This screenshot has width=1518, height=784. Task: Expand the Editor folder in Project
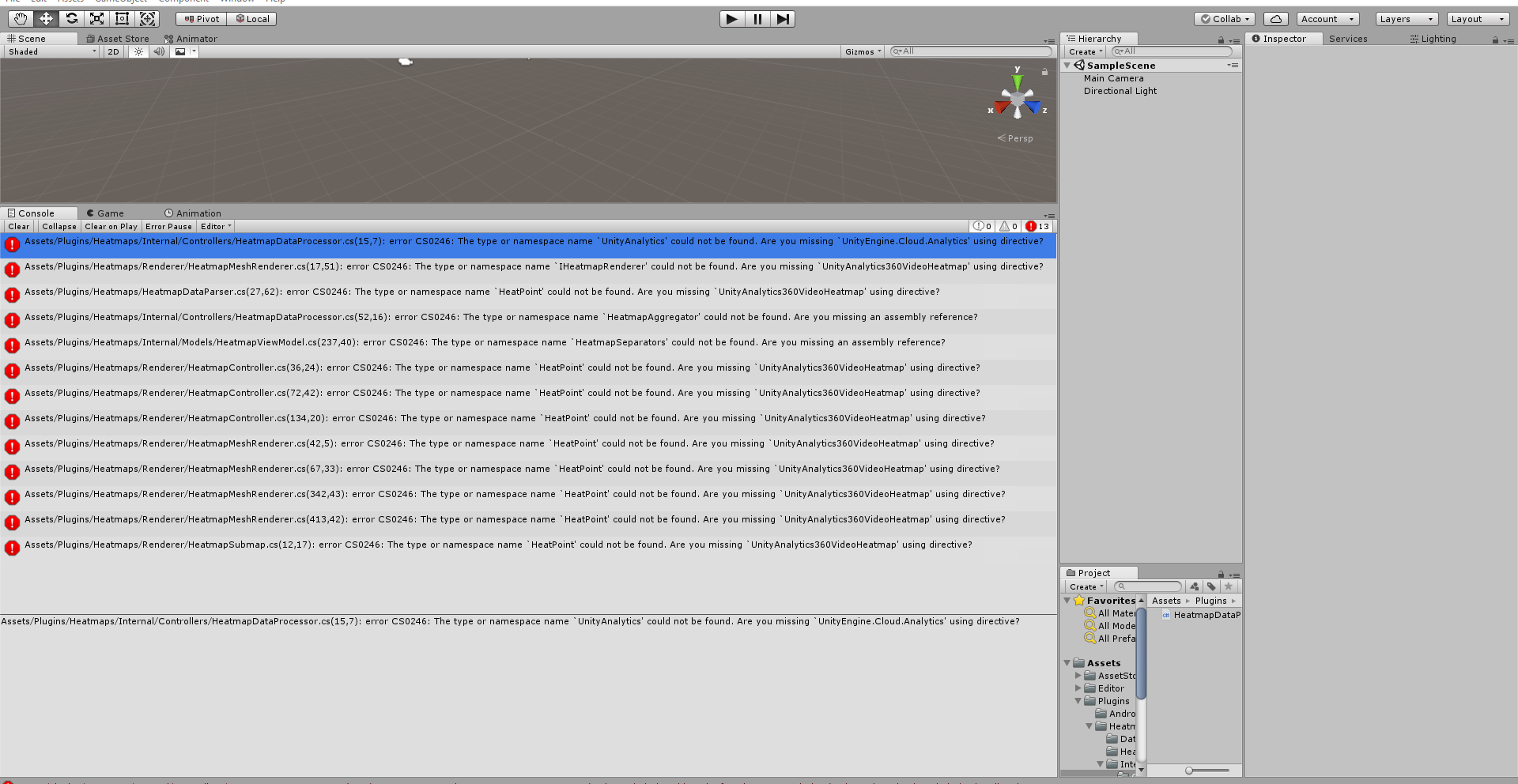(x=1078, y=688)
